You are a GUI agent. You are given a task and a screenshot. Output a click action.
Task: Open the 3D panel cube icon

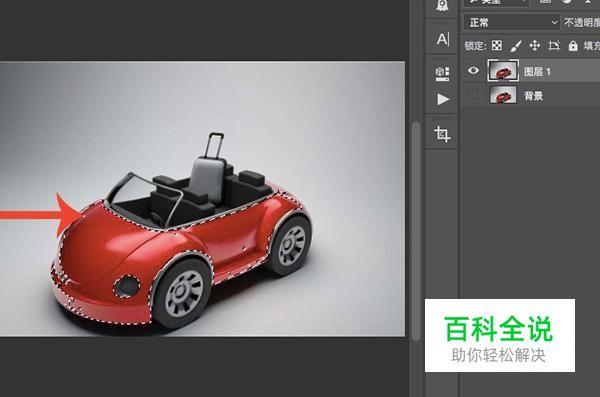click(x=442, y=74)
